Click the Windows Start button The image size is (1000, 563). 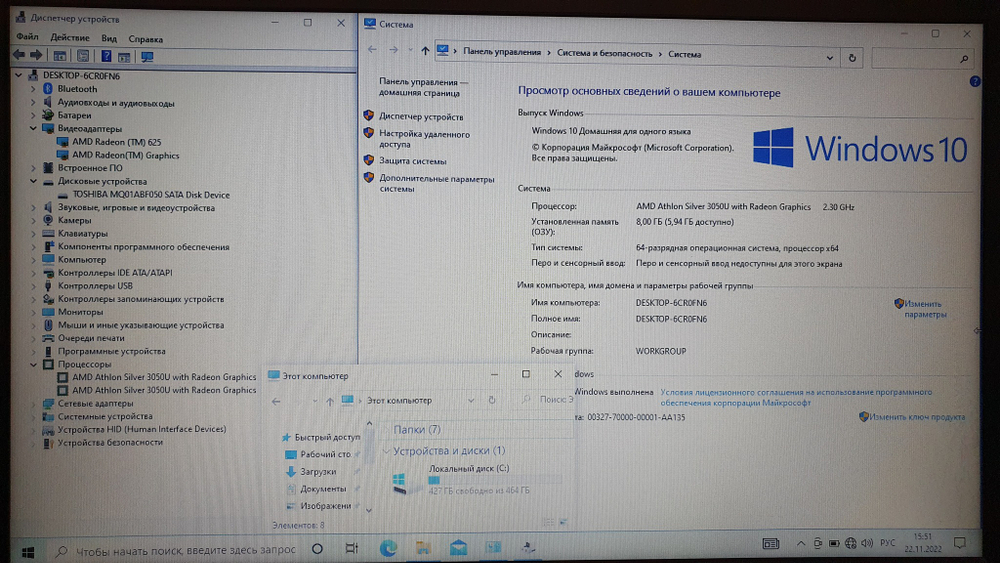click(27, 552)
